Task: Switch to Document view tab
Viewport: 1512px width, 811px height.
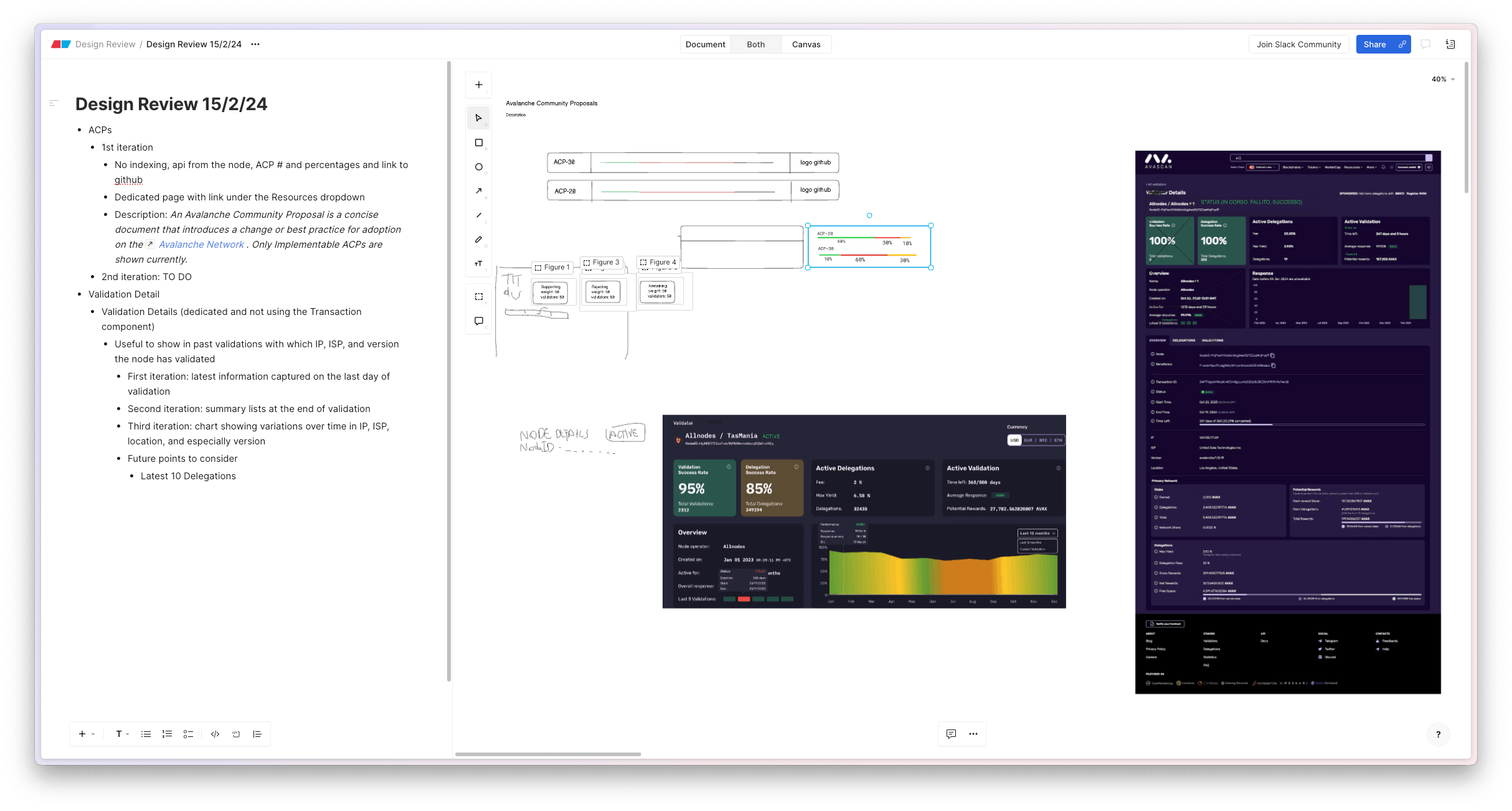Action: pos(705,44)
